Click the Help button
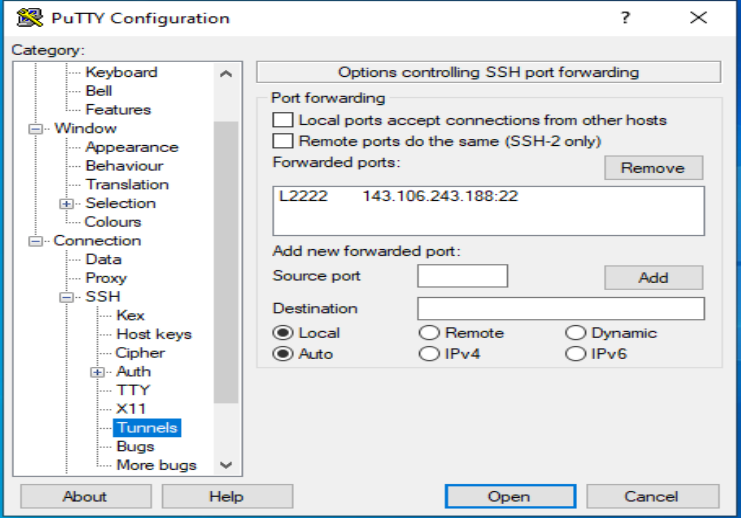 [227, 496]
